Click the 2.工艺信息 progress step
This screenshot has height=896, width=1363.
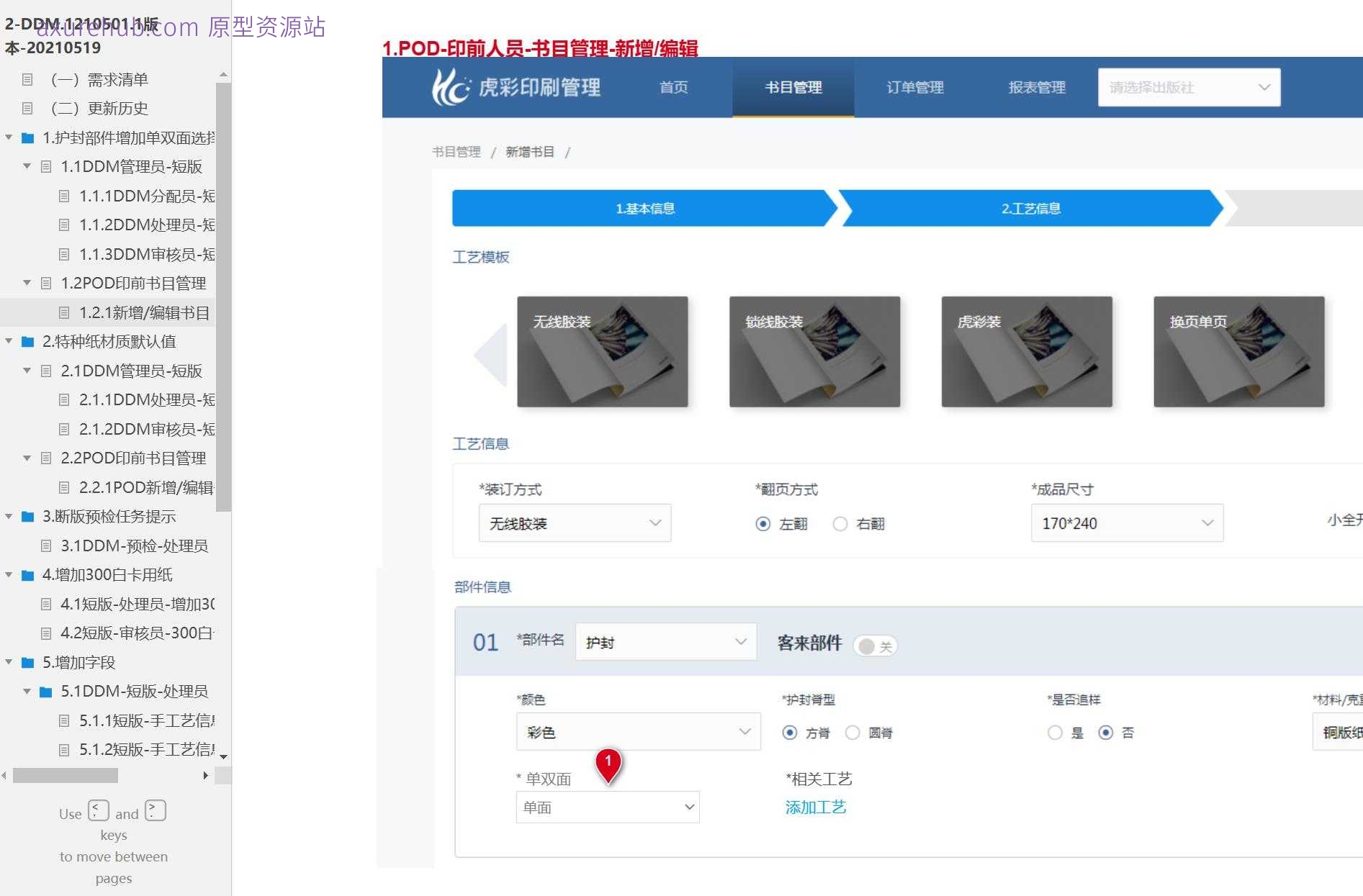click(1031, 208)
